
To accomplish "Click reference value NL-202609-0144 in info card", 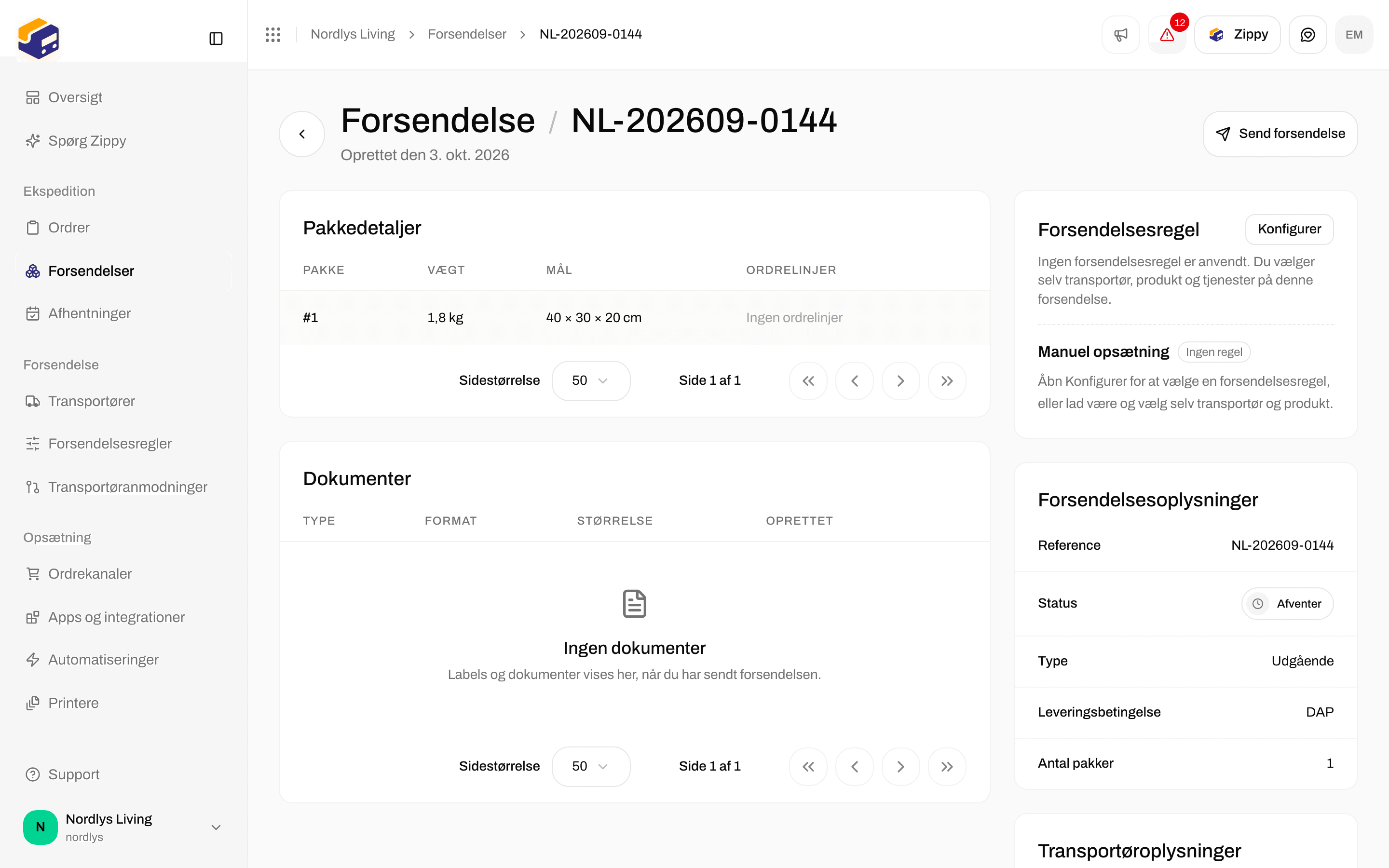I will [x=1282, y=545].
